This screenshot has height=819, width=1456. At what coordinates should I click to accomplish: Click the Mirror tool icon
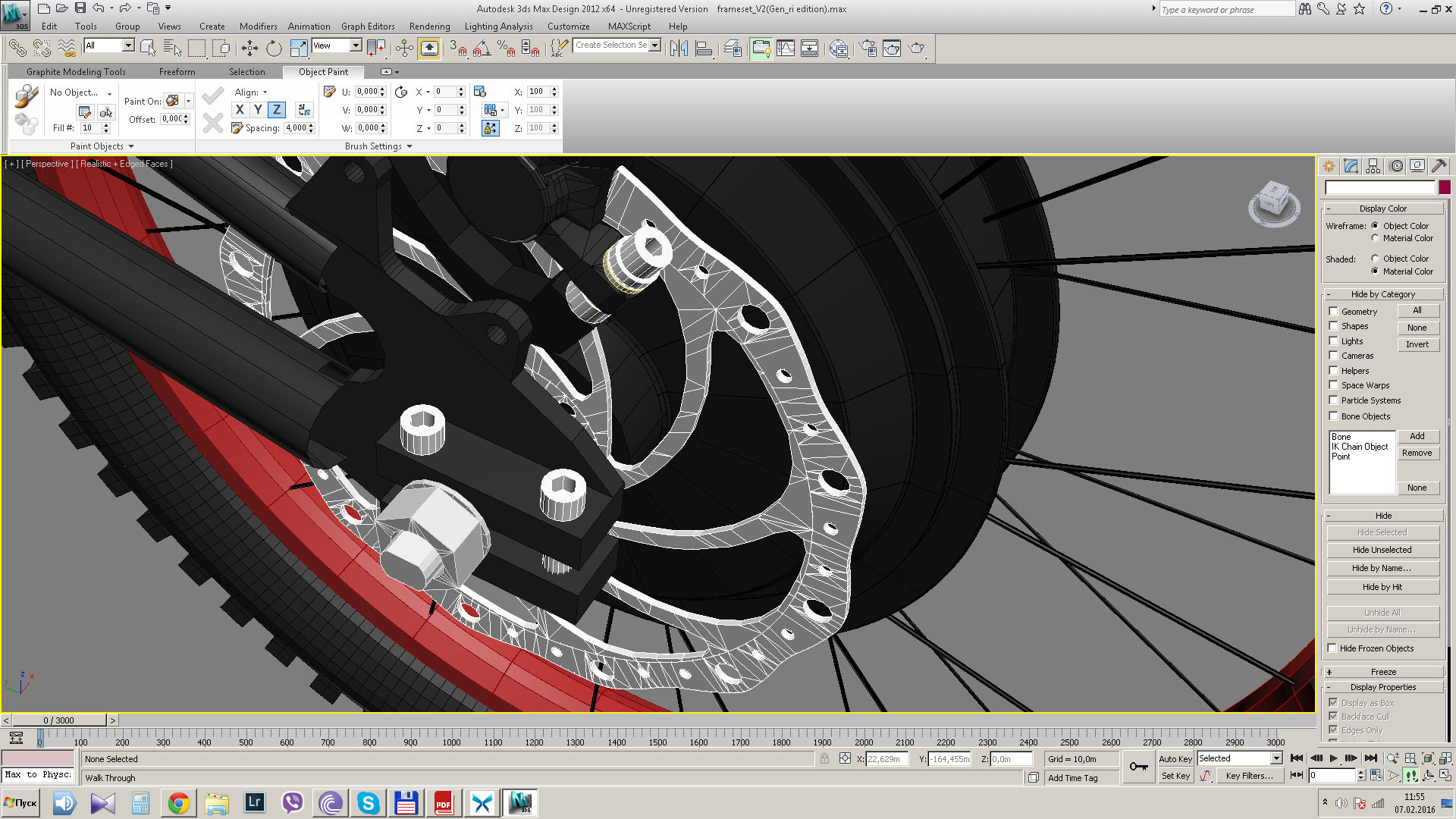click(x=679, y=49)
